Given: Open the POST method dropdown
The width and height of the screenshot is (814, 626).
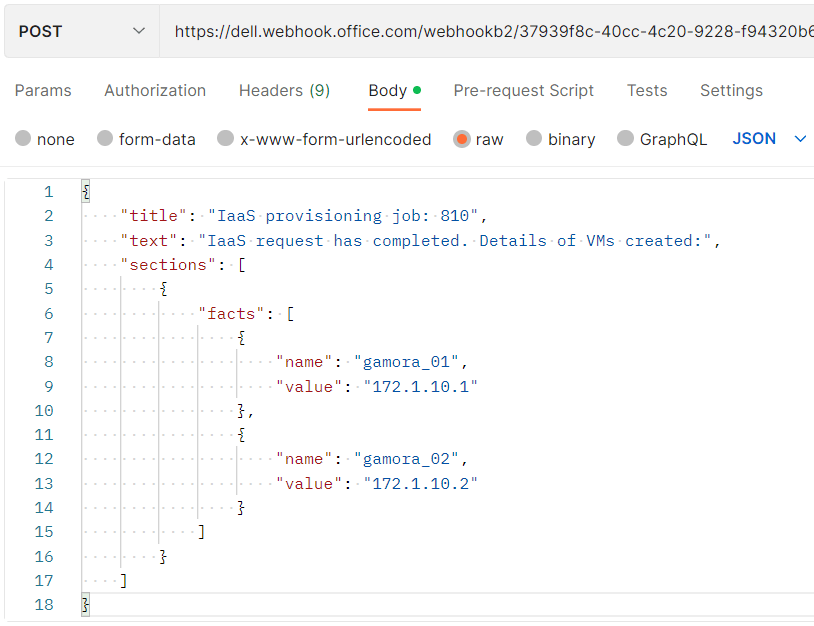Looking at the screenshot, I should coord(81,31).
